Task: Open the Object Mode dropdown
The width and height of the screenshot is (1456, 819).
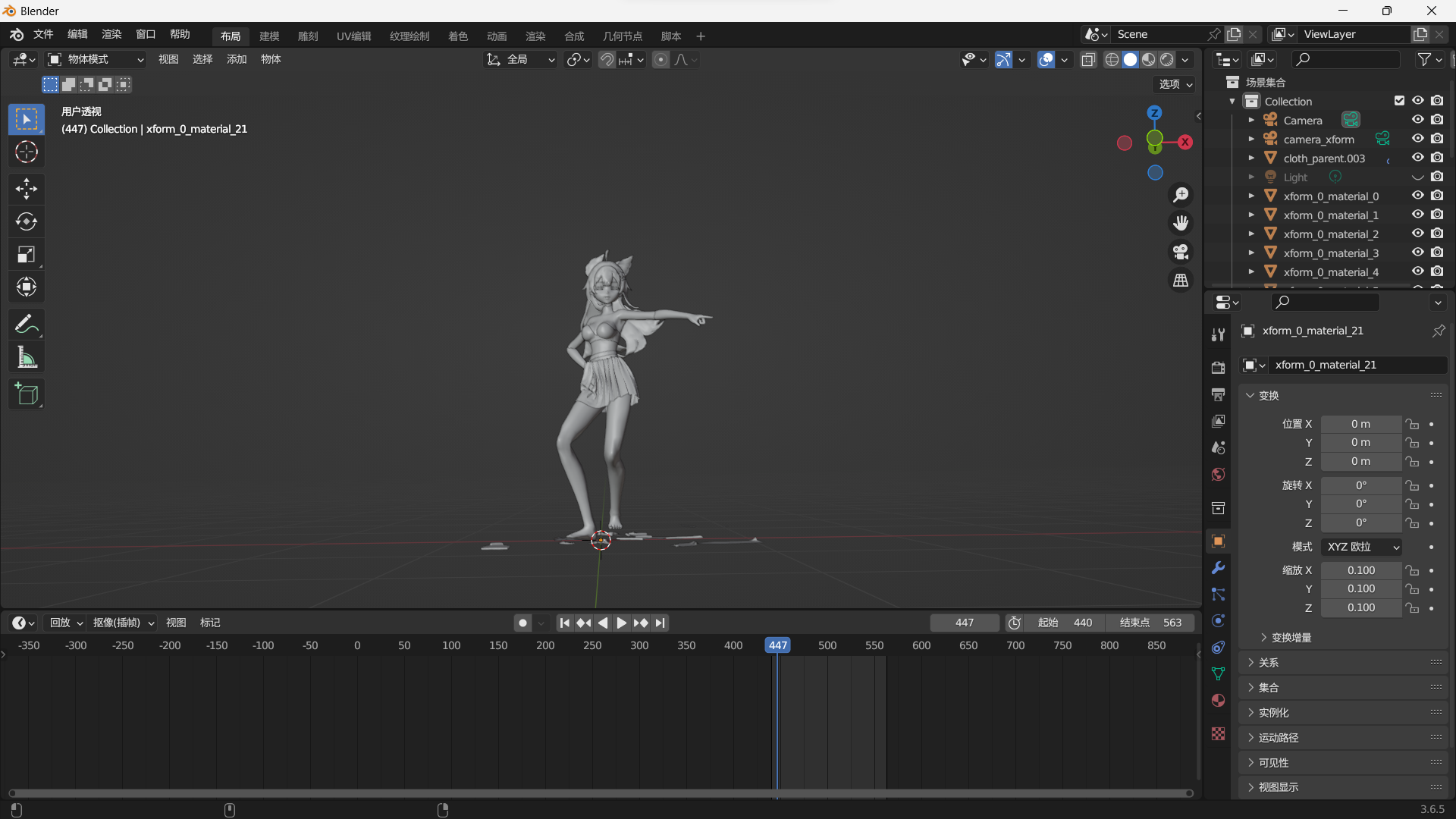Action: point(96,59)
